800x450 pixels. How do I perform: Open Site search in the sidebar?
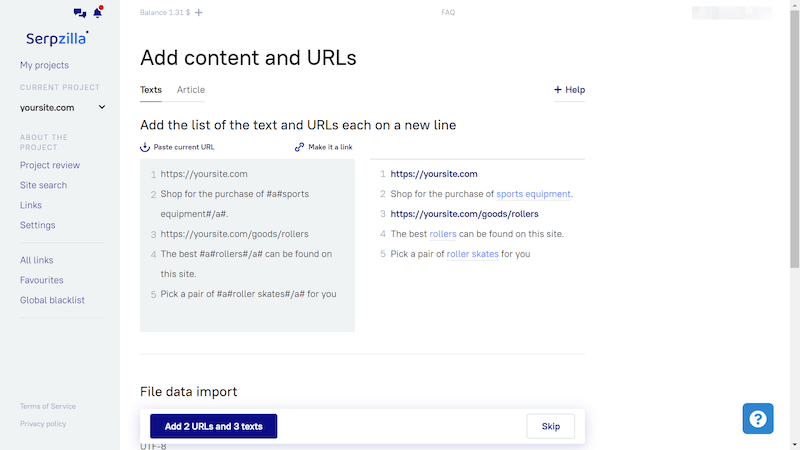(x=43, y=185)
